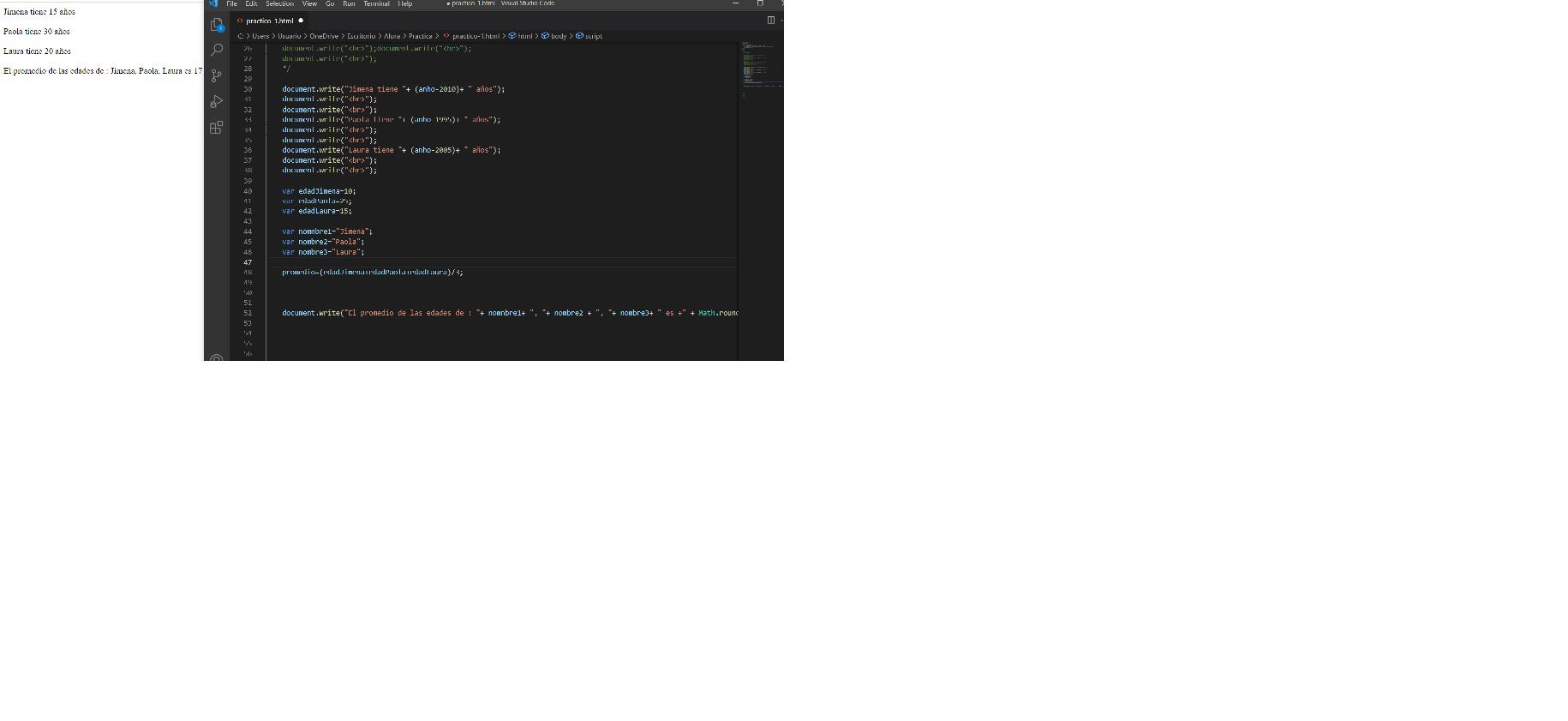Maximize the Visual Studio Code window
1568x721 pixels.
(x=759, y=3)
